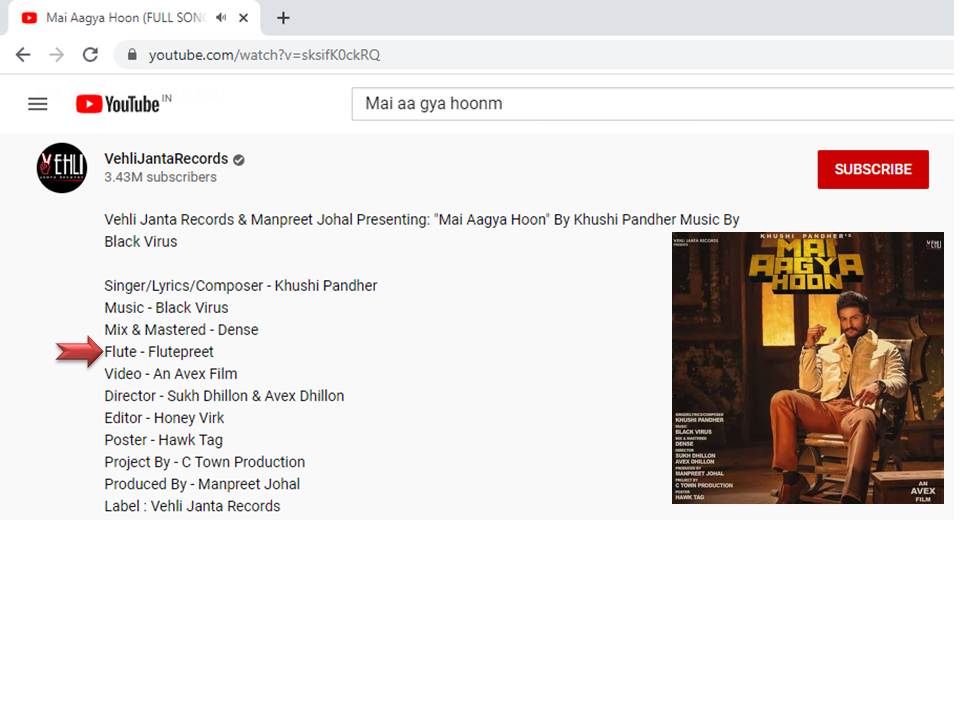Open the VehliJantaRecords channel name link
Image resolution: width=960 pixels, height=720 pixels.
pos(166,159)
